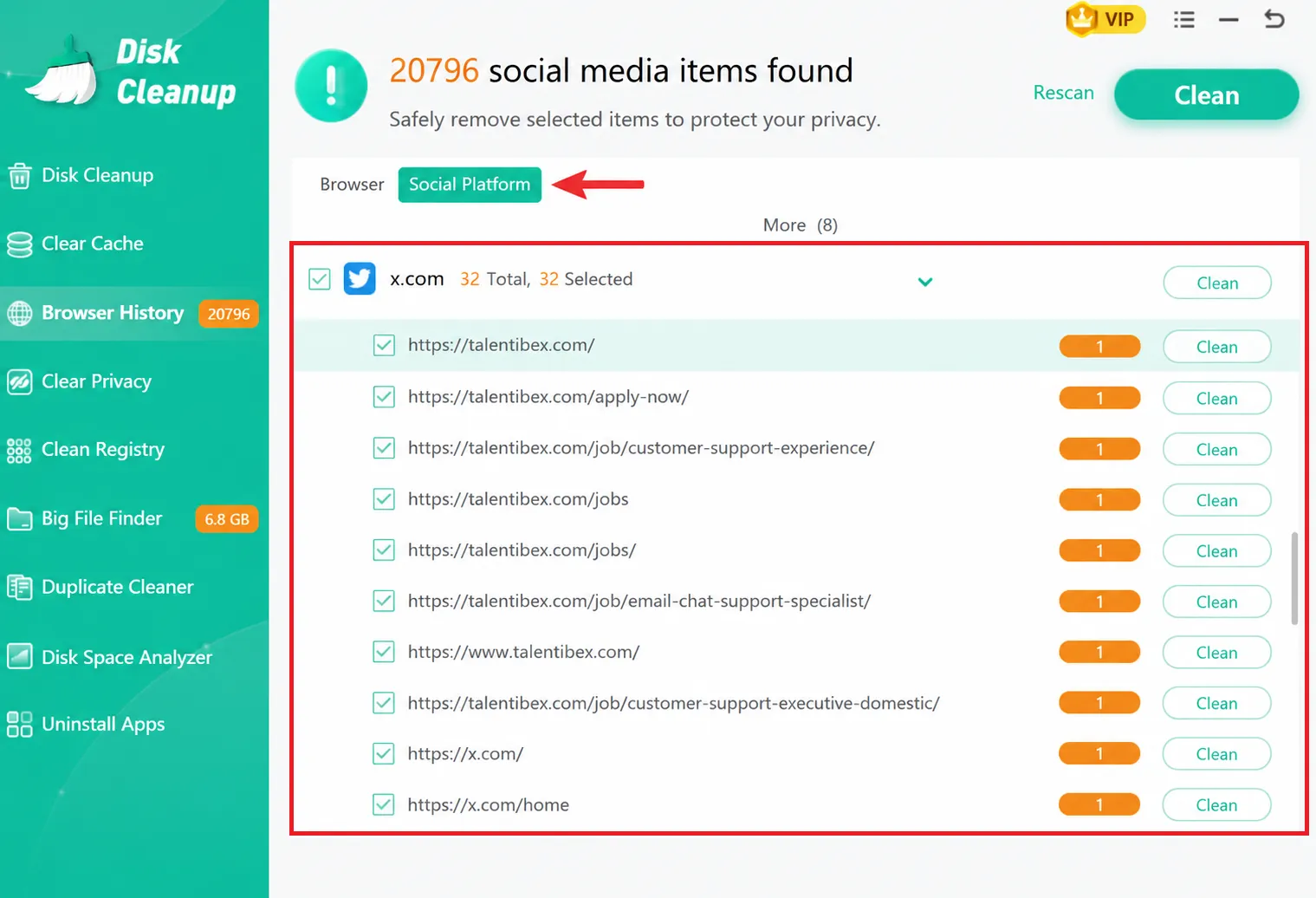Open the Duplicate Cleaner icon
Image resolution: width=1316 pixels, height=898 pixels.
pos(19,587)
